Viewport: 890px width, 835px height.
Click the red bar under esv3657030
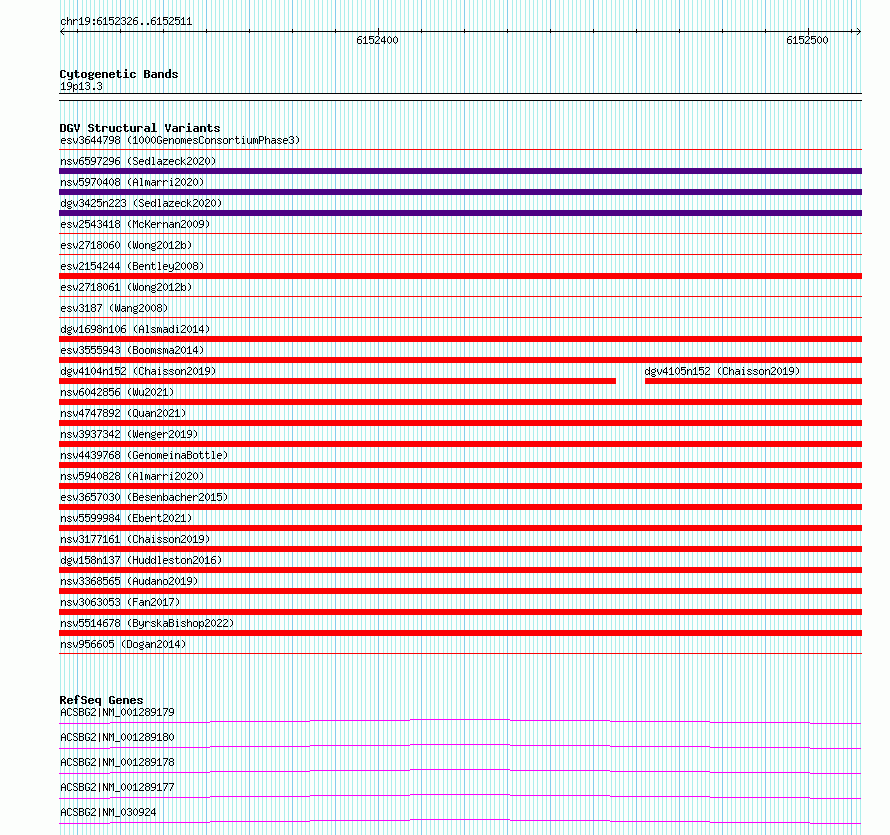pyautogui.click(x=460, y=507)
